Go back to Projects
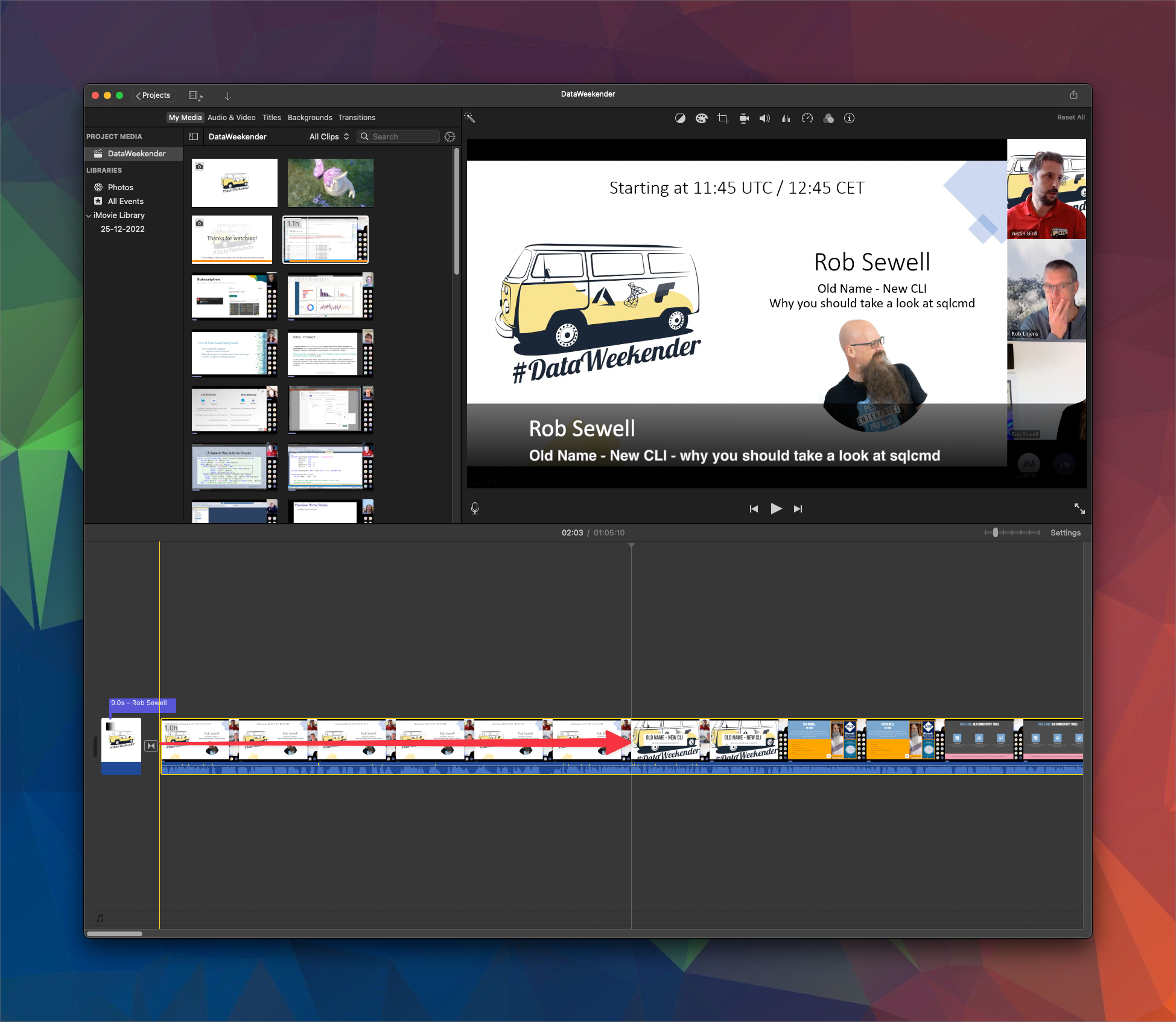This screenshot has width=1176, height=1022. 153,95
